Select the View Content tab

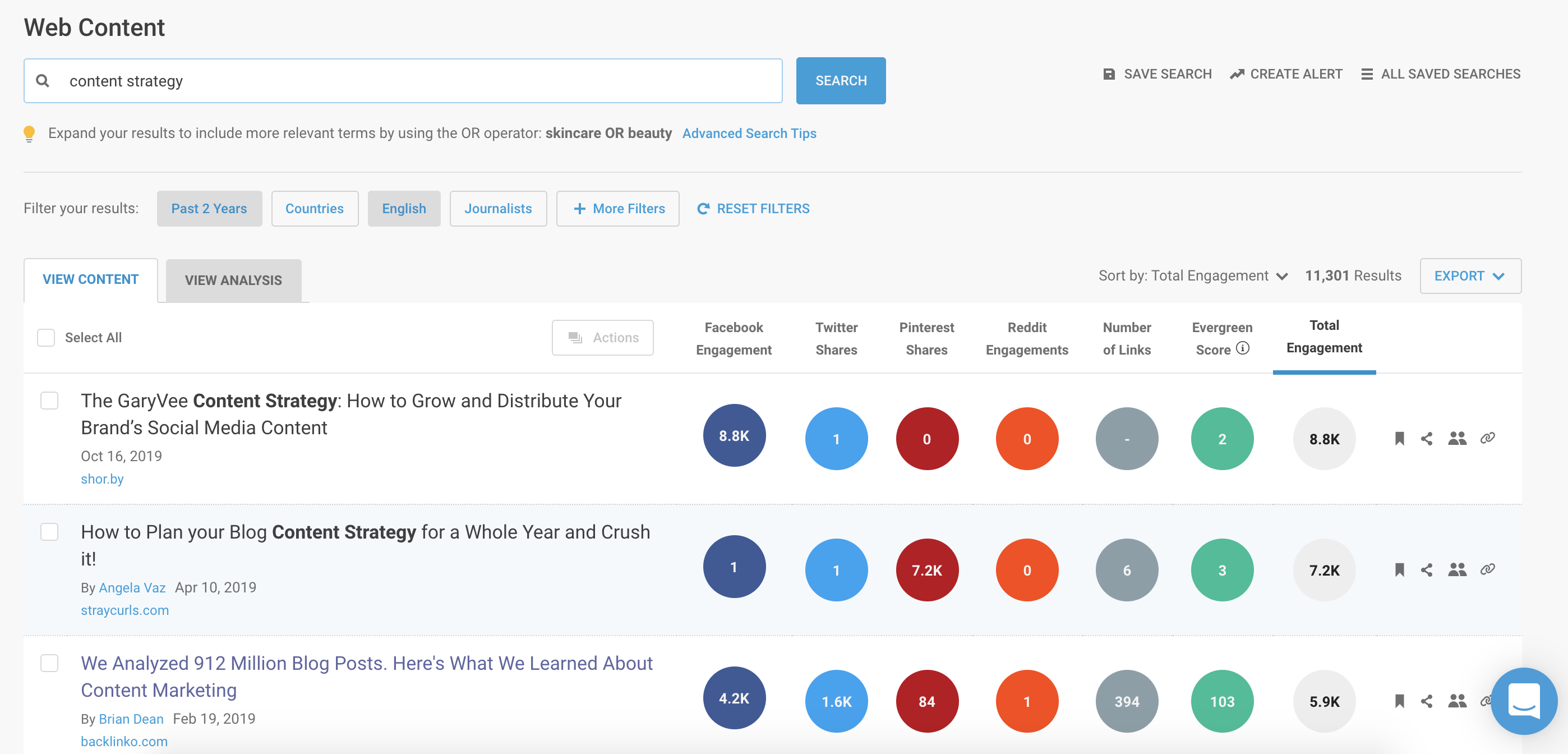pos(91,279)
